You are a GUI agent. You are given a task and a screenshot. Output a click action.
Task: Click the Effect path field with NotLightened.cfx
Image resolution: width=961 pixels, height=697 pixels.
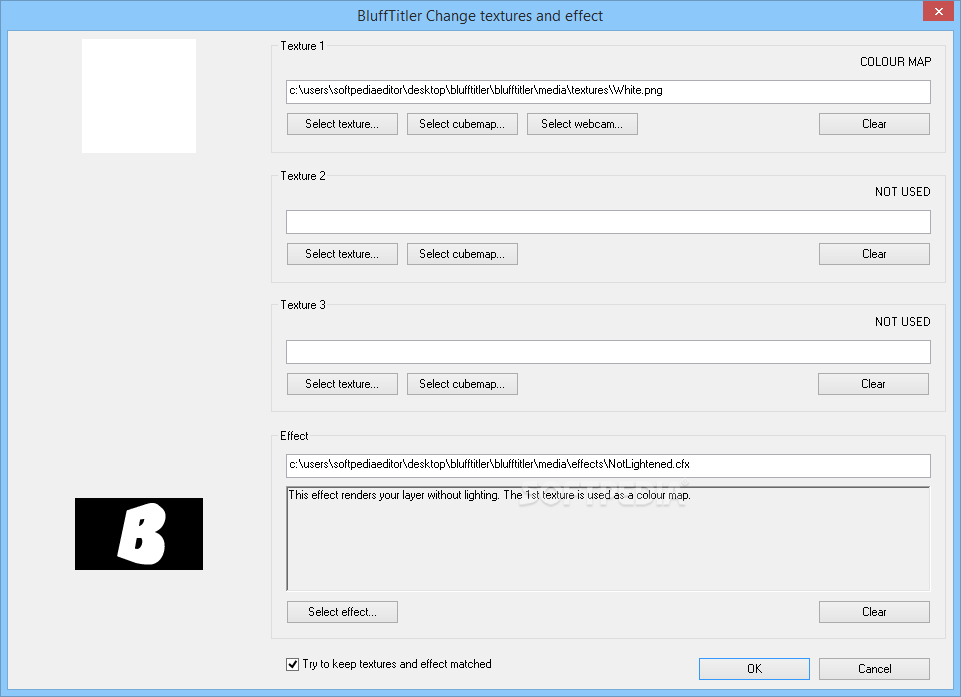608,465
